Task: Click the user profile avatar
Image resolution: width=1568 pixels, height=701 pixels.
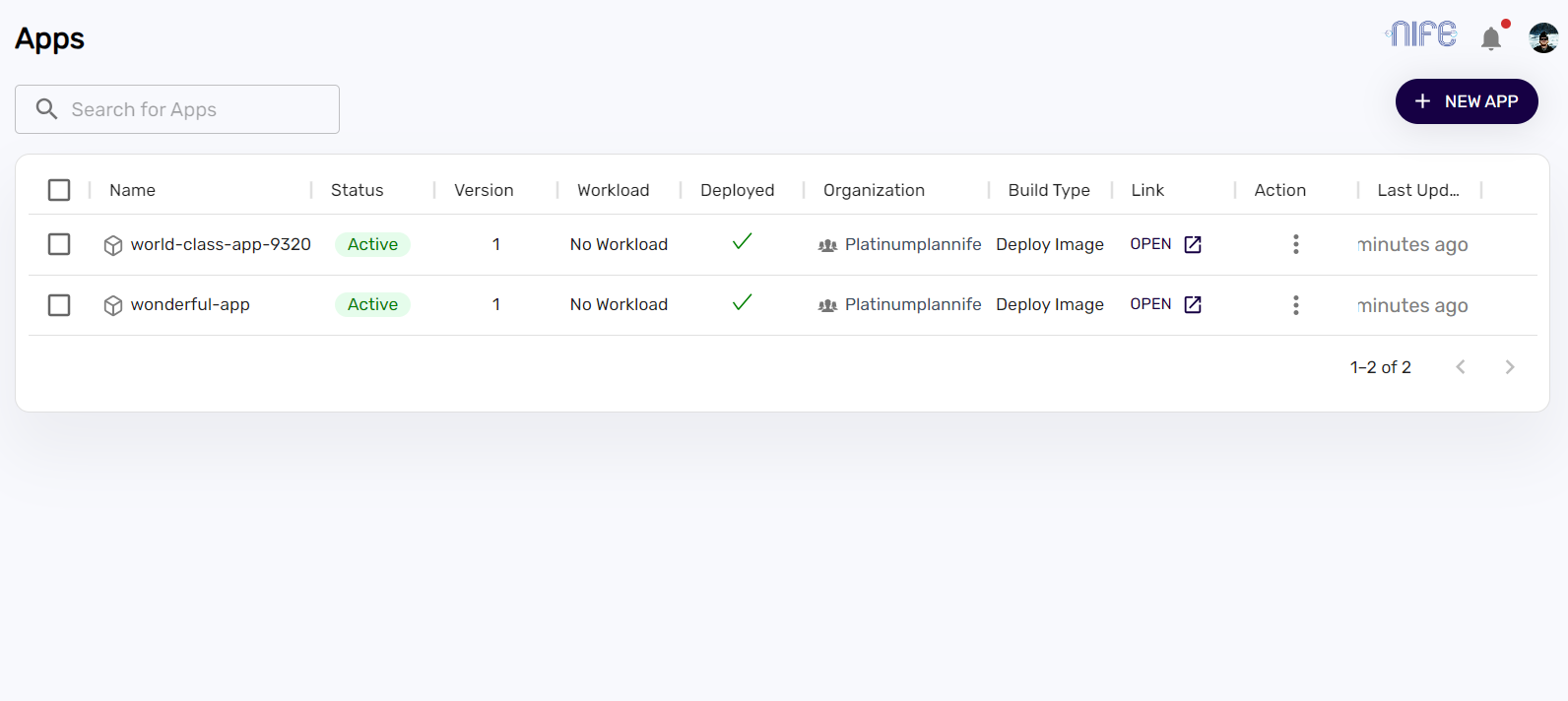Action: point(1542,37)
